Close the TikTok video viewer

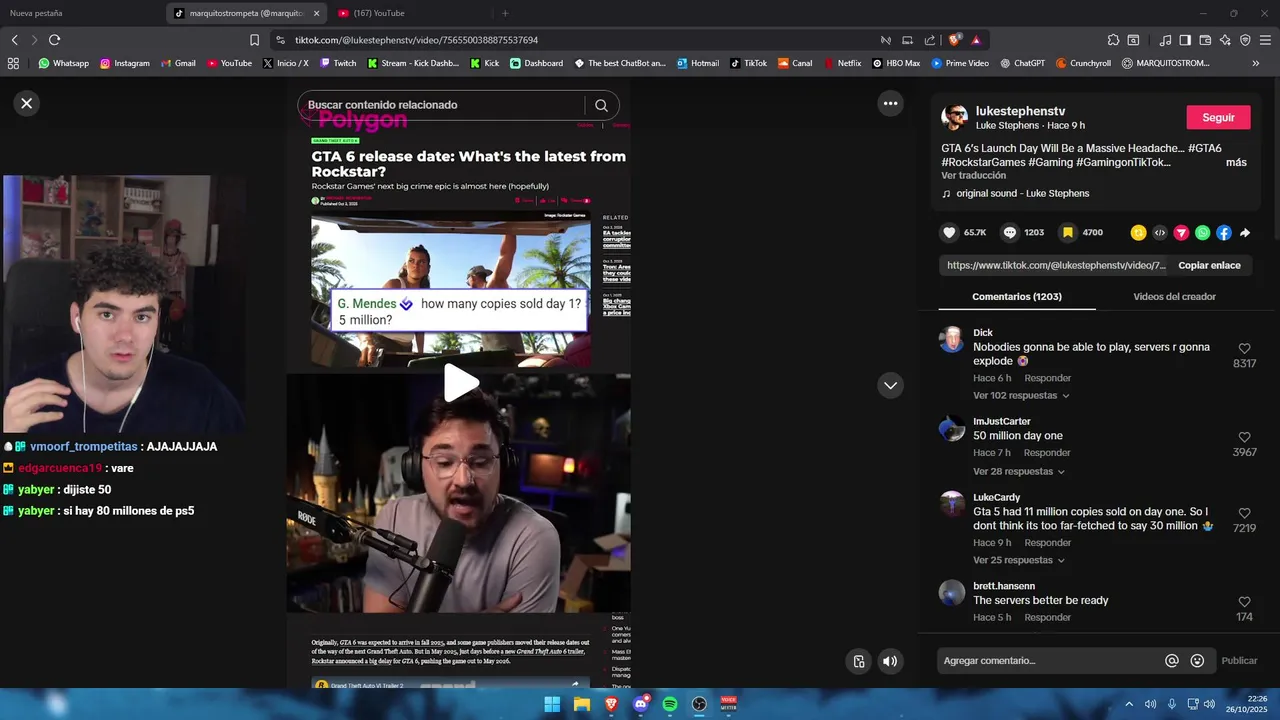tap(27, 103)
